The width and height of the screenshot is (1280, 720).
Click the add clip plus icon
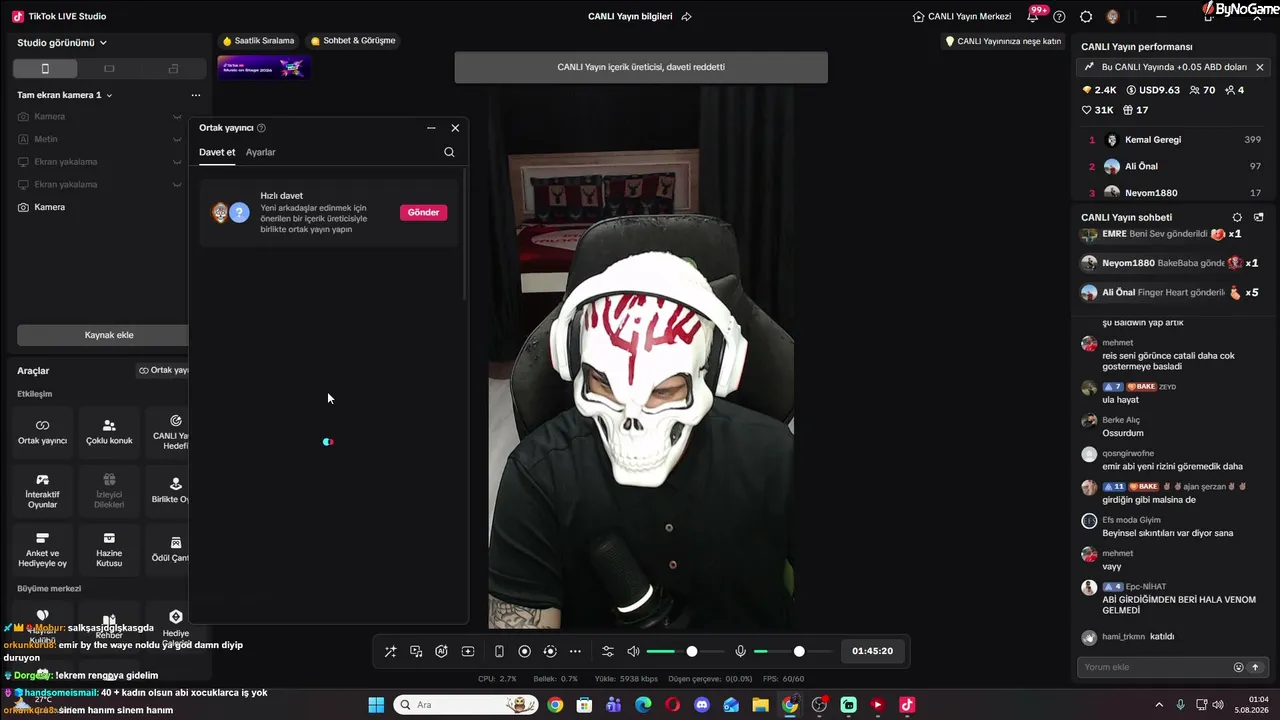pyautogui.click(x=467, y=651)
